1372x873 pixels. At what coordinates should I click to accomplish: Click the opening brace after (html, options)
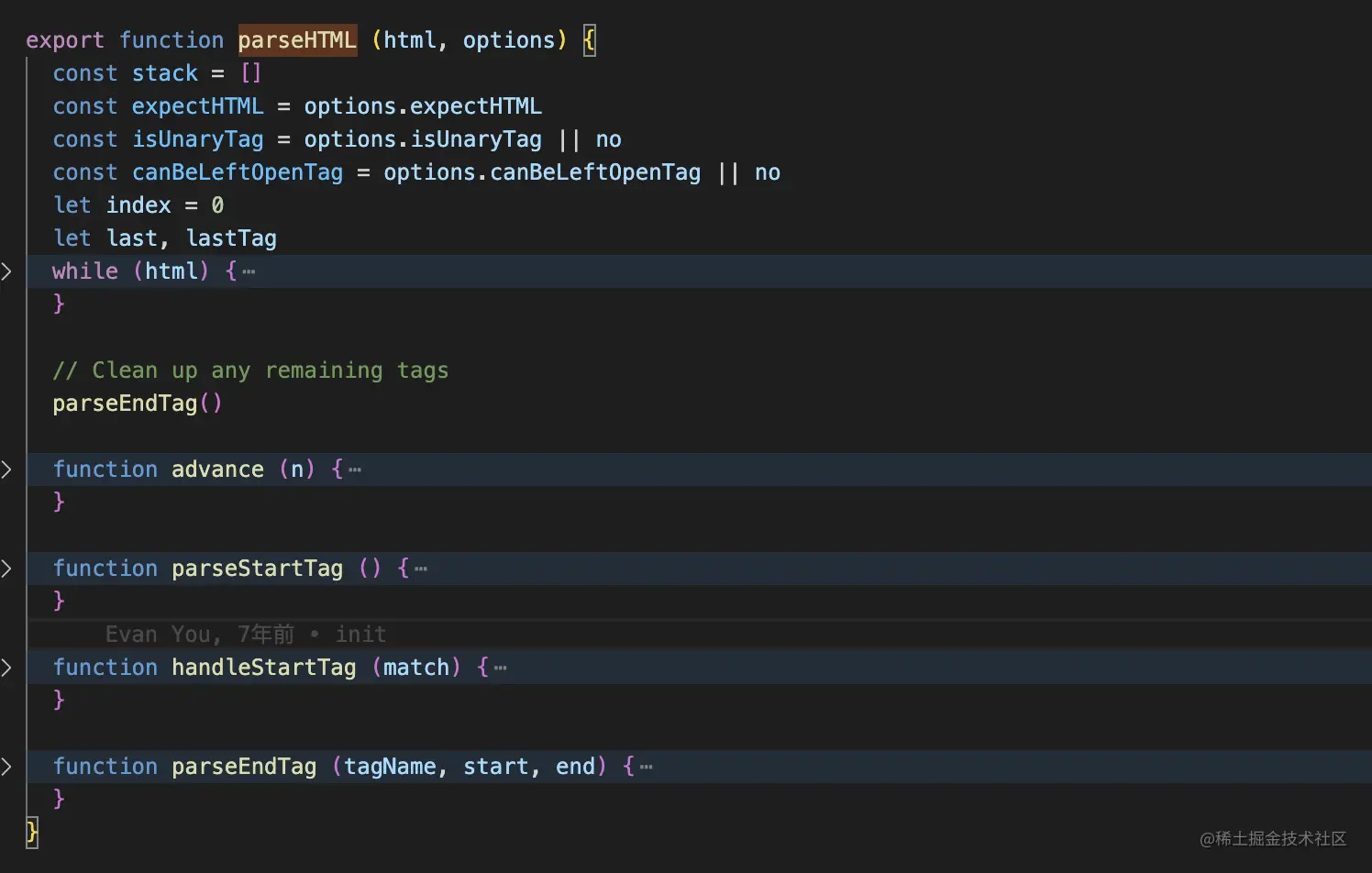[590, 40]
